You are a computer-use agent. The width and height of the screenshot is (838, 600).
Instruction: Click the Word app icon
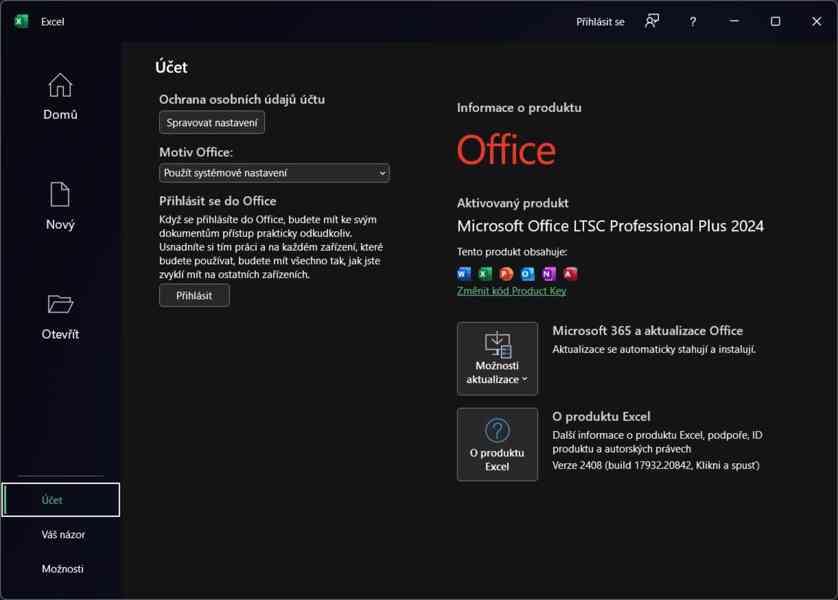tap(464, 274)
